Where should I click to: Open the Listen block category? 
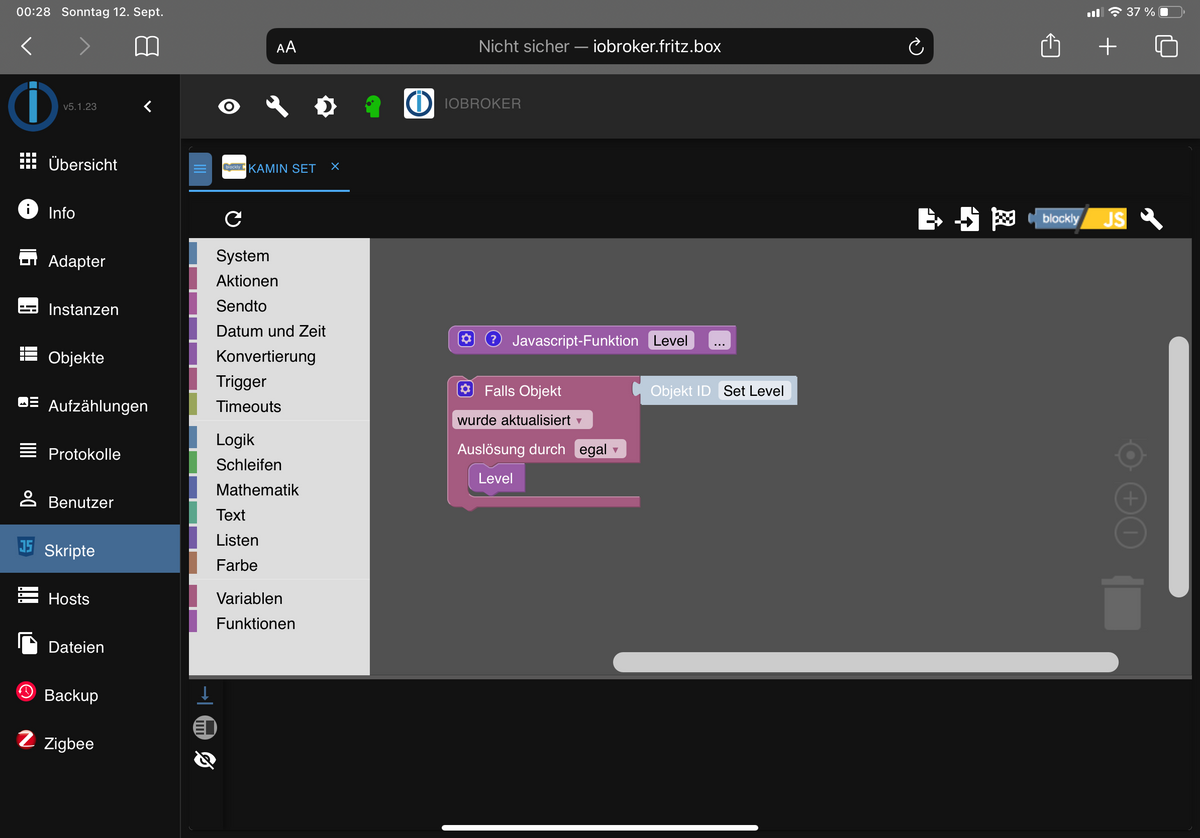[x=279, y=540]
